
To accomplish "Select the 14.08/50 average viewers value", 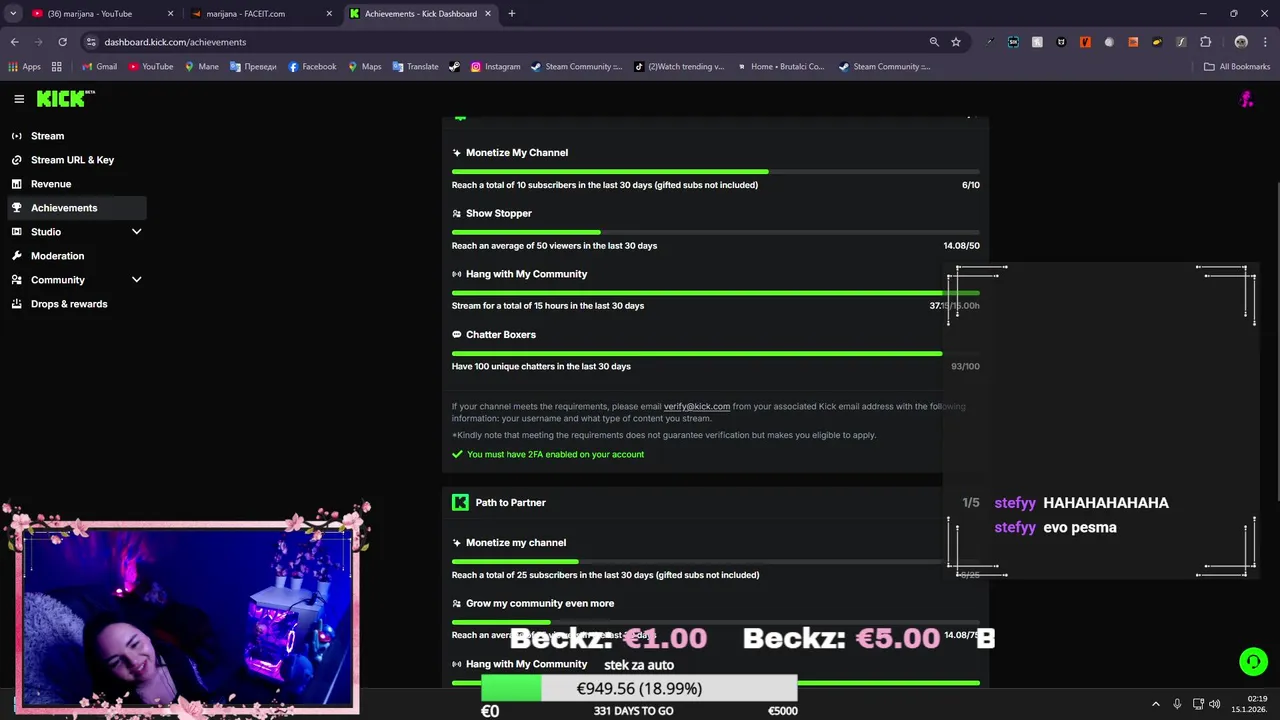I will (x=961, y=246).
